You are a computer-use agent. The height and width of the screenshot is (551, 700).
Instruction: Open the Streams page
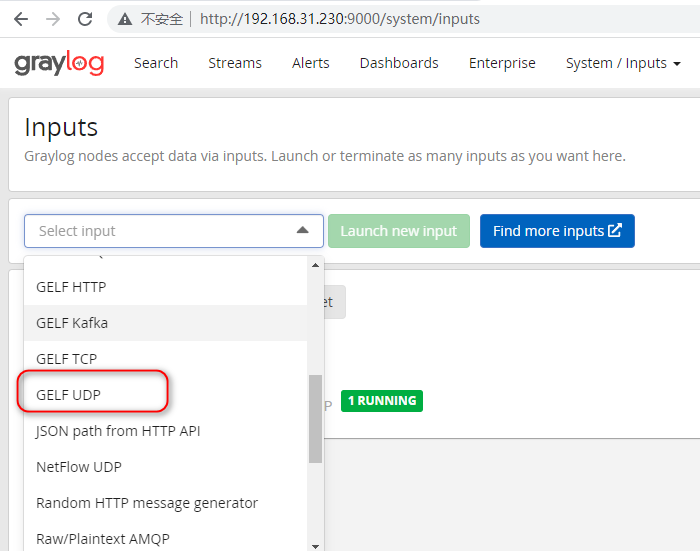pyautogui.click(x=235, y=63)
